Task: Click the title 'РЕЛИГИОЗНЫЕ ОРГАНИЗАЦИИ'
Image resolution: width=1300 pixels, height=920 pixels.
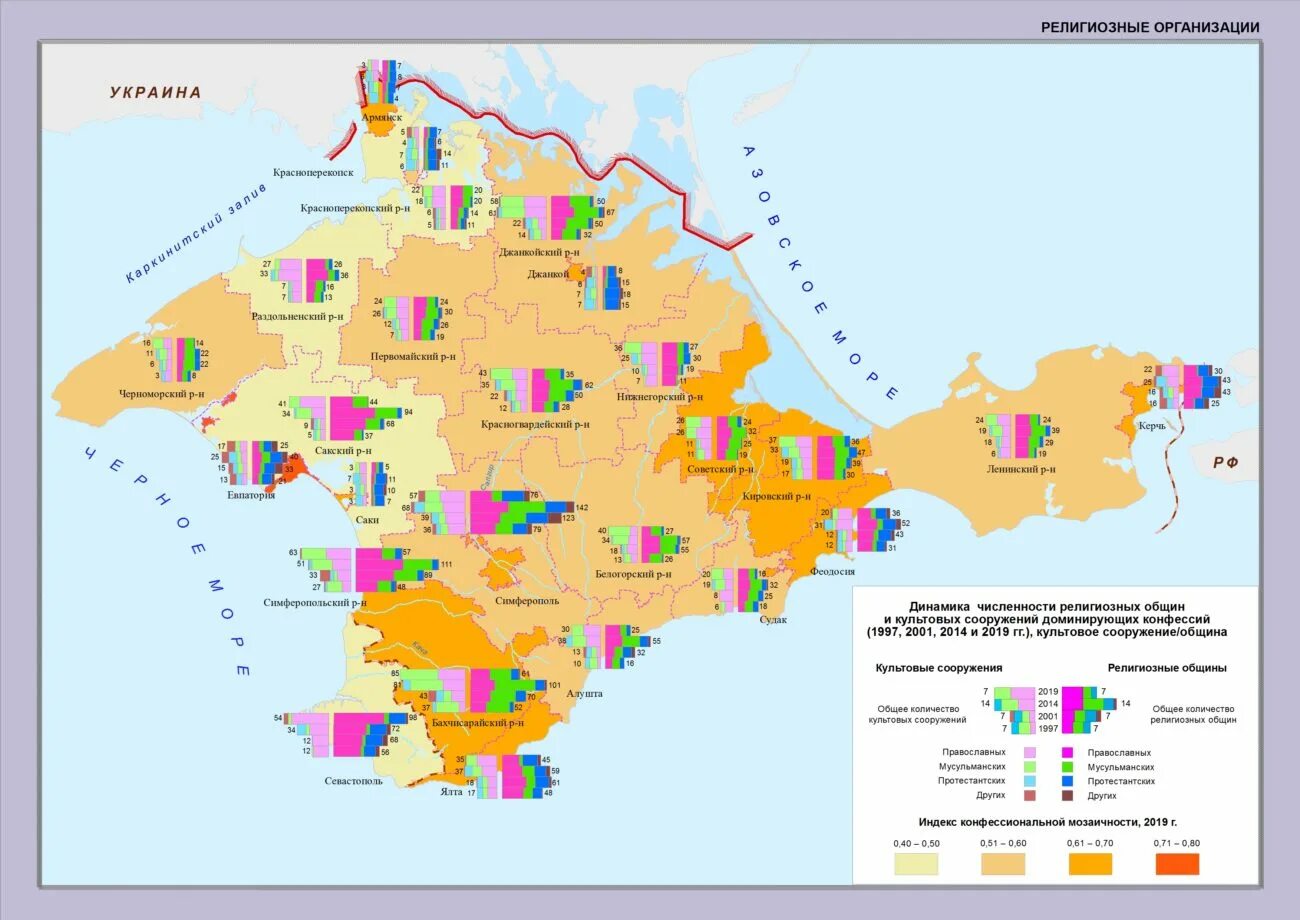Action: [1150, 27]
